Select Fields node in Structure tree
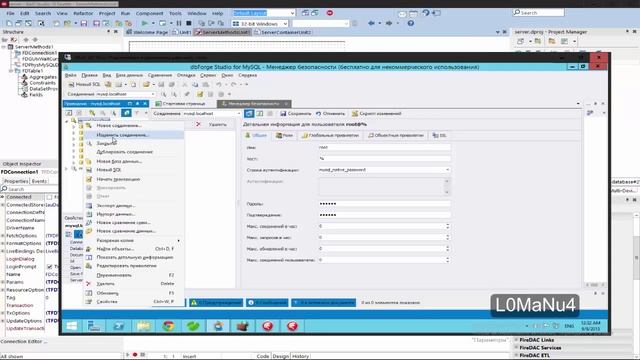The image size is (640, 360). [36, 94]
